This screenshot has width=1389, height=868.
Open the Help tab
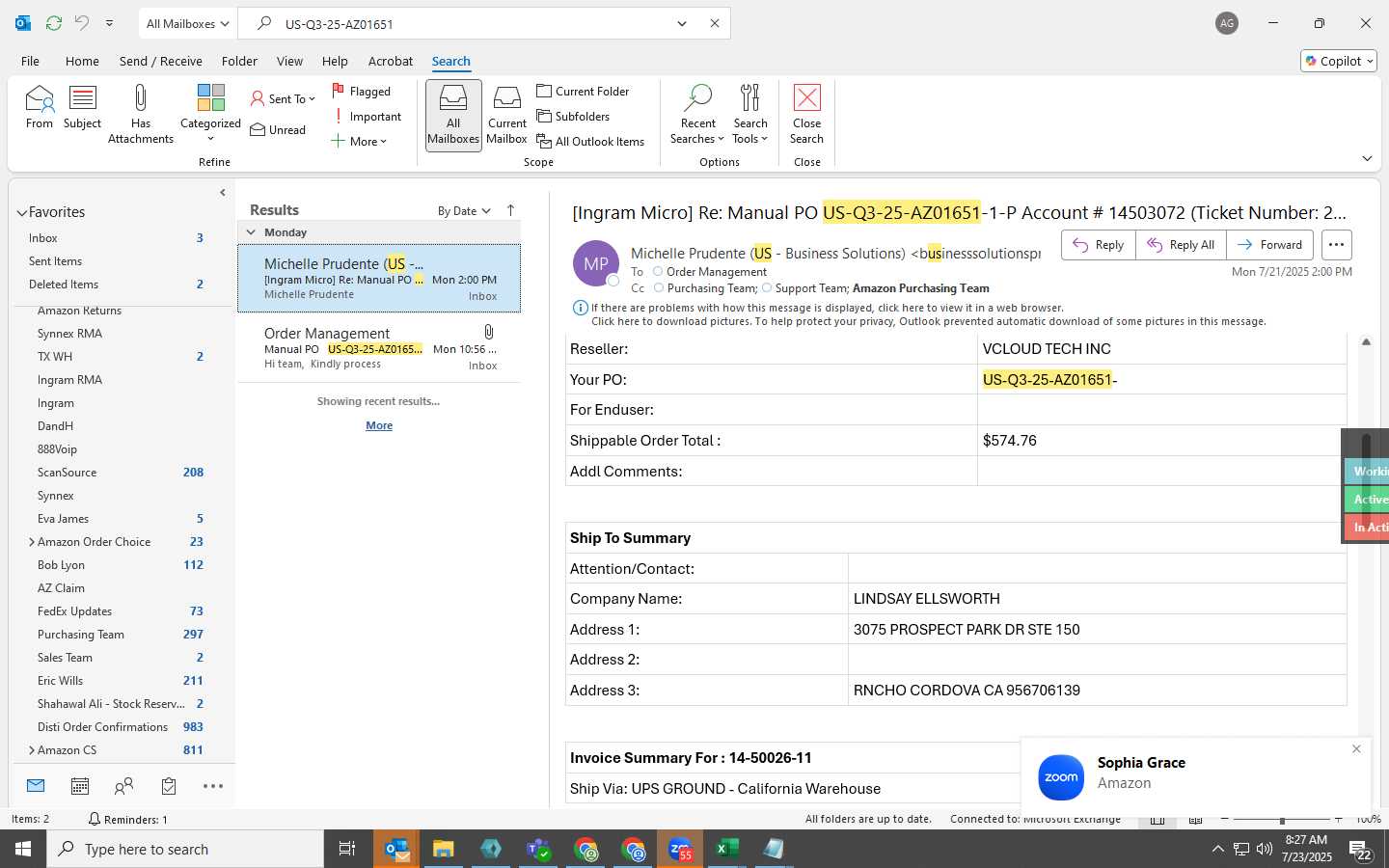[335, 61]
